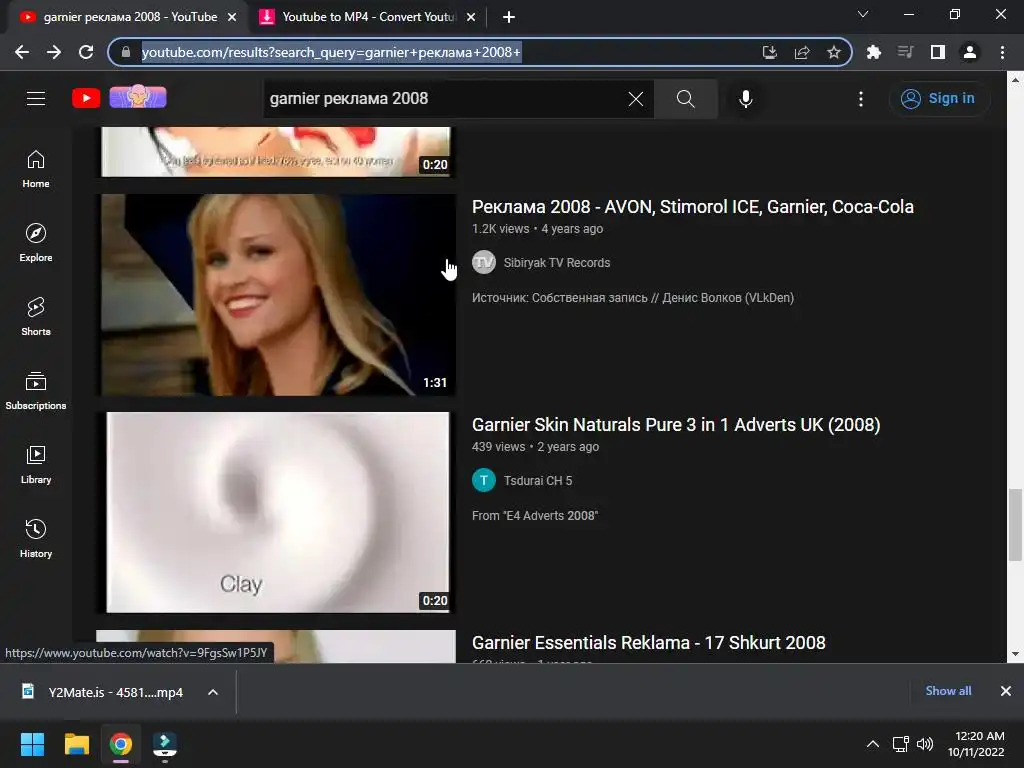Go forward with browser forward arrow
Image resolution: width=1024 pixels, height=768 pixels.
pos(54,52)
